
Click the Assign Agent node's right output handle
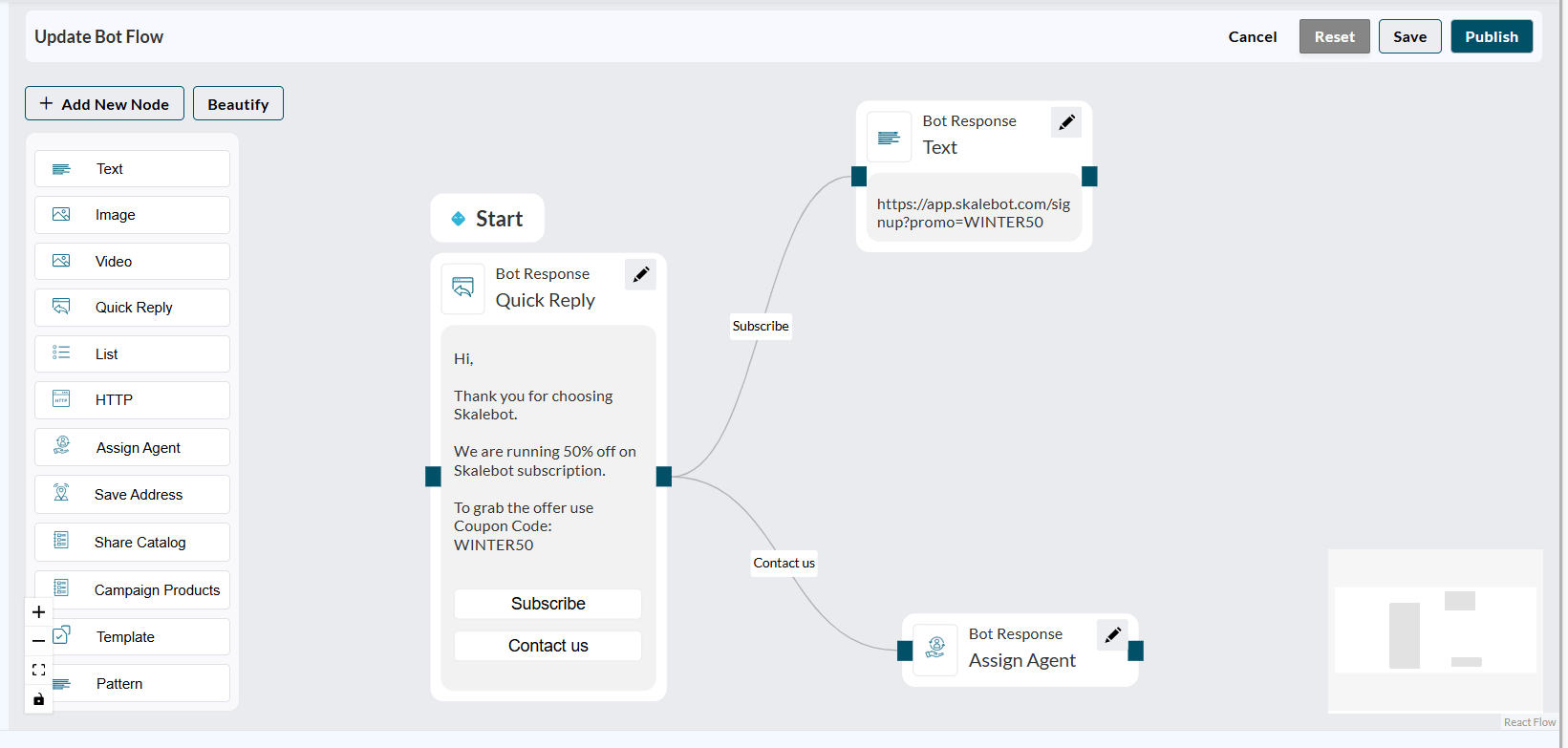point(1136,652)
